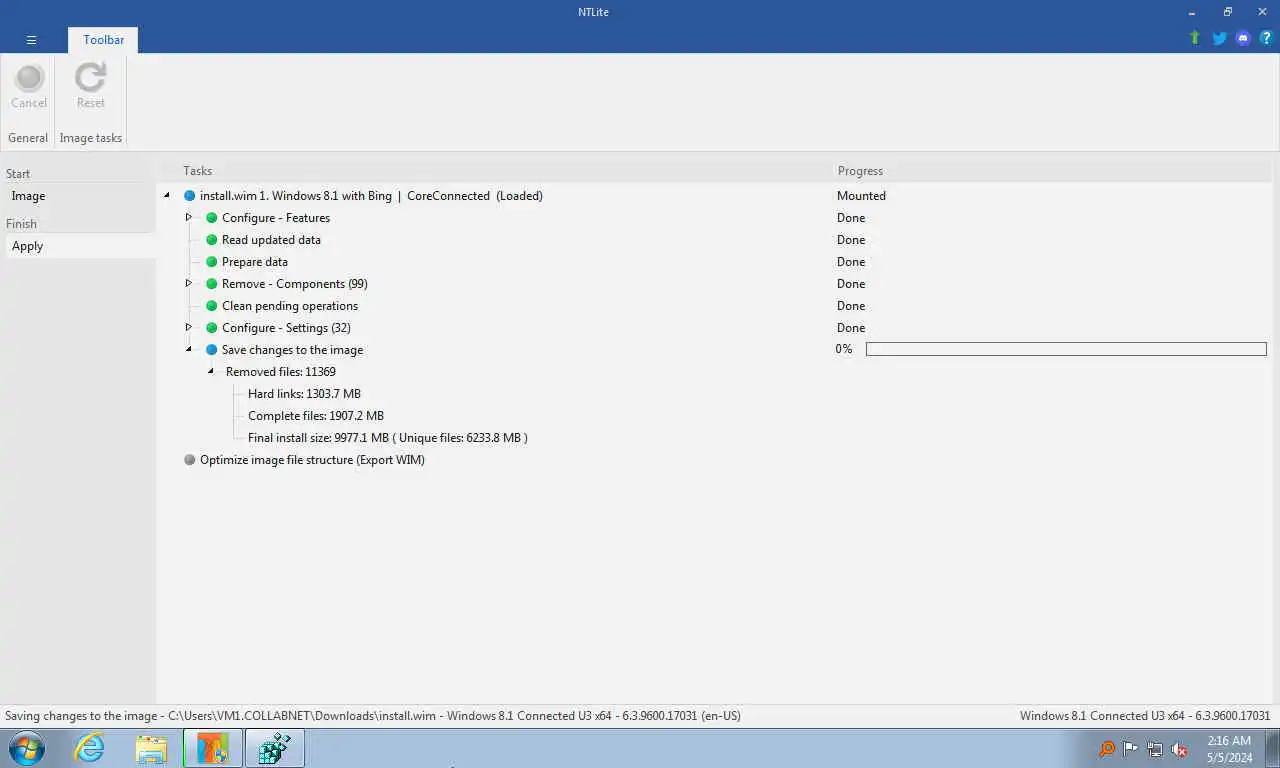
Task: Select the Toolbar ribbon tab
Action: click(x=103, y=40)
